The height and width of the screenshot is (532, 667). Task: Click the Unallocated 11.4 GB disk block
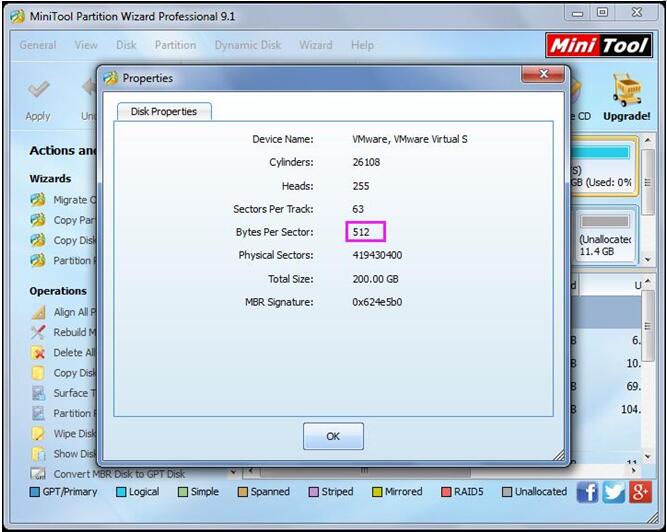pyautogui.click(x=605, y=235)
